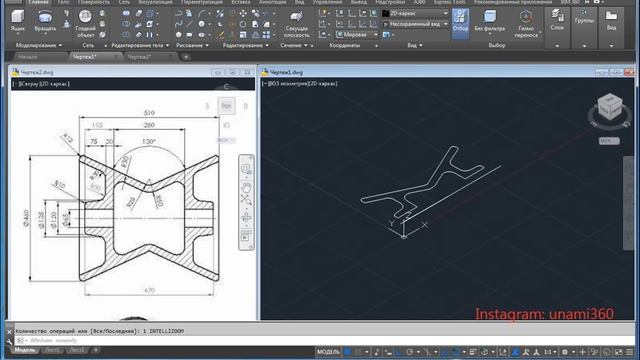
Task: Click the Array tool icon in Редактирование
Action: coord(266,35)
